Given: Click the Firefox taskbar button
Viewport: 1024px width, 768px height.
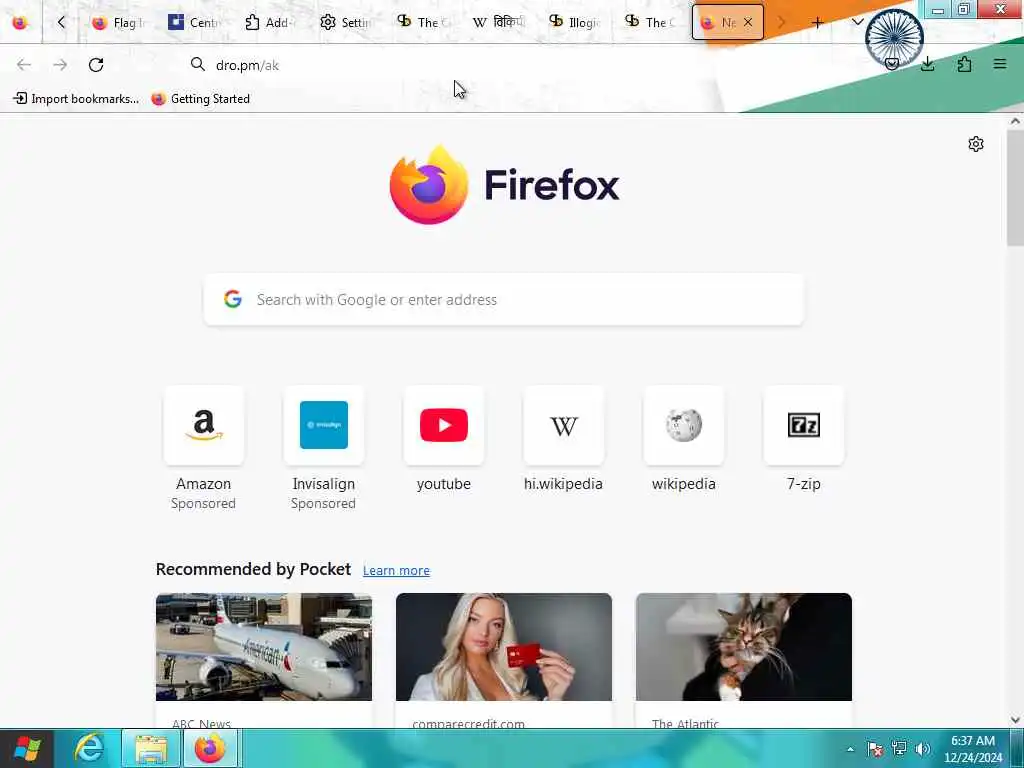Looking at the screenshot, I should click(x=210, y=748).
